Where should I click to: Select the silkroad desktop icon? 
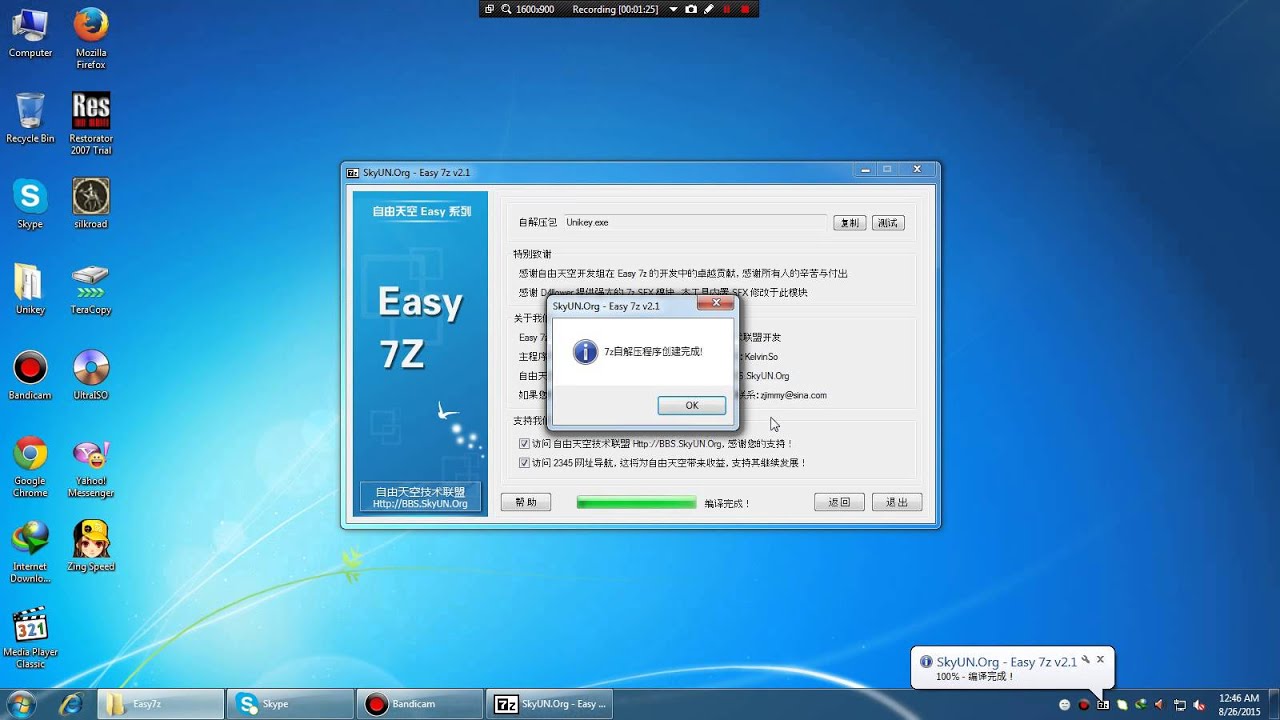pos(91,204)
